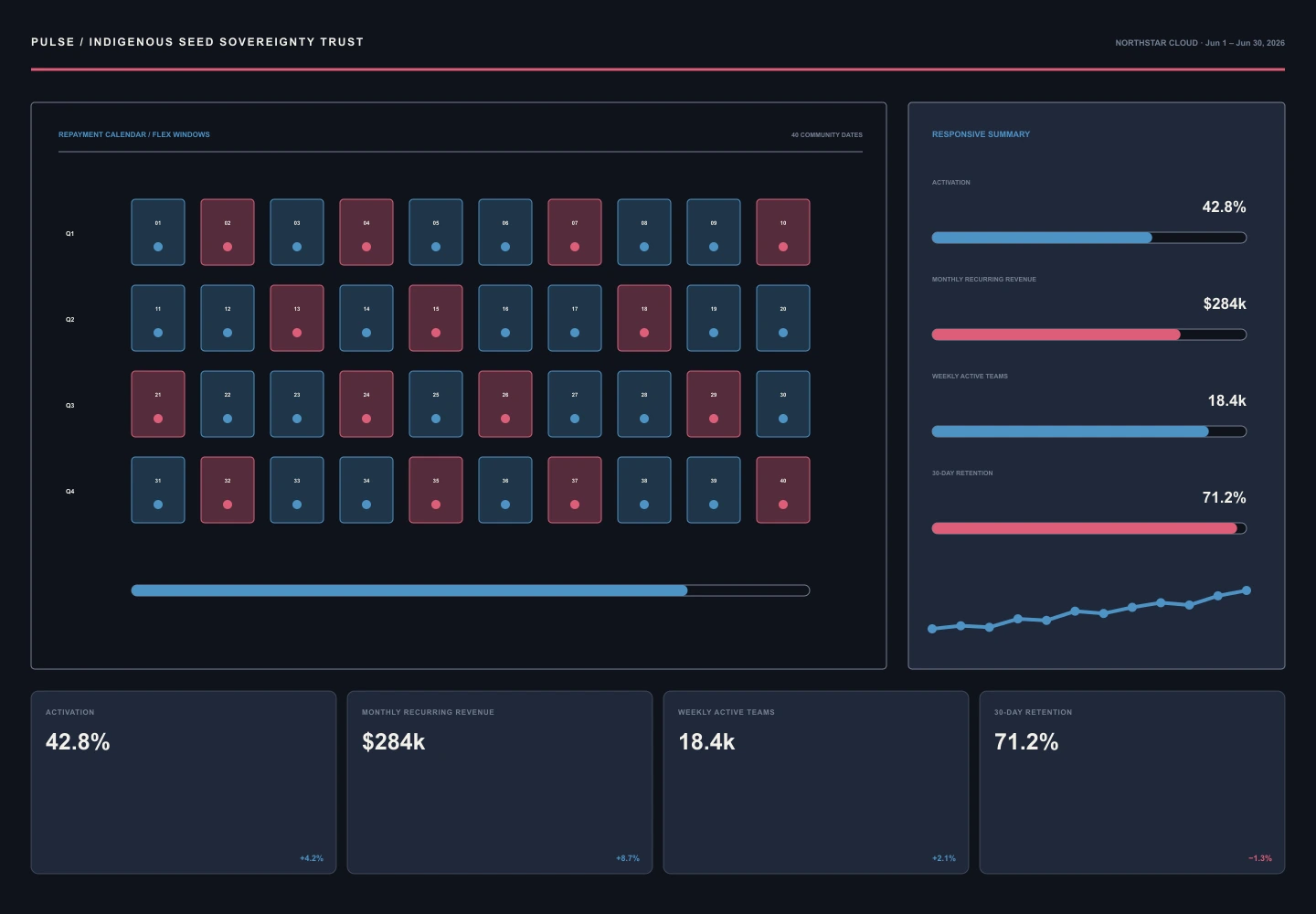Viewport: 1316px width, 914px height.
Task: Click the Activation progress bar in Responsive Summary
Action: [1089, 238]
